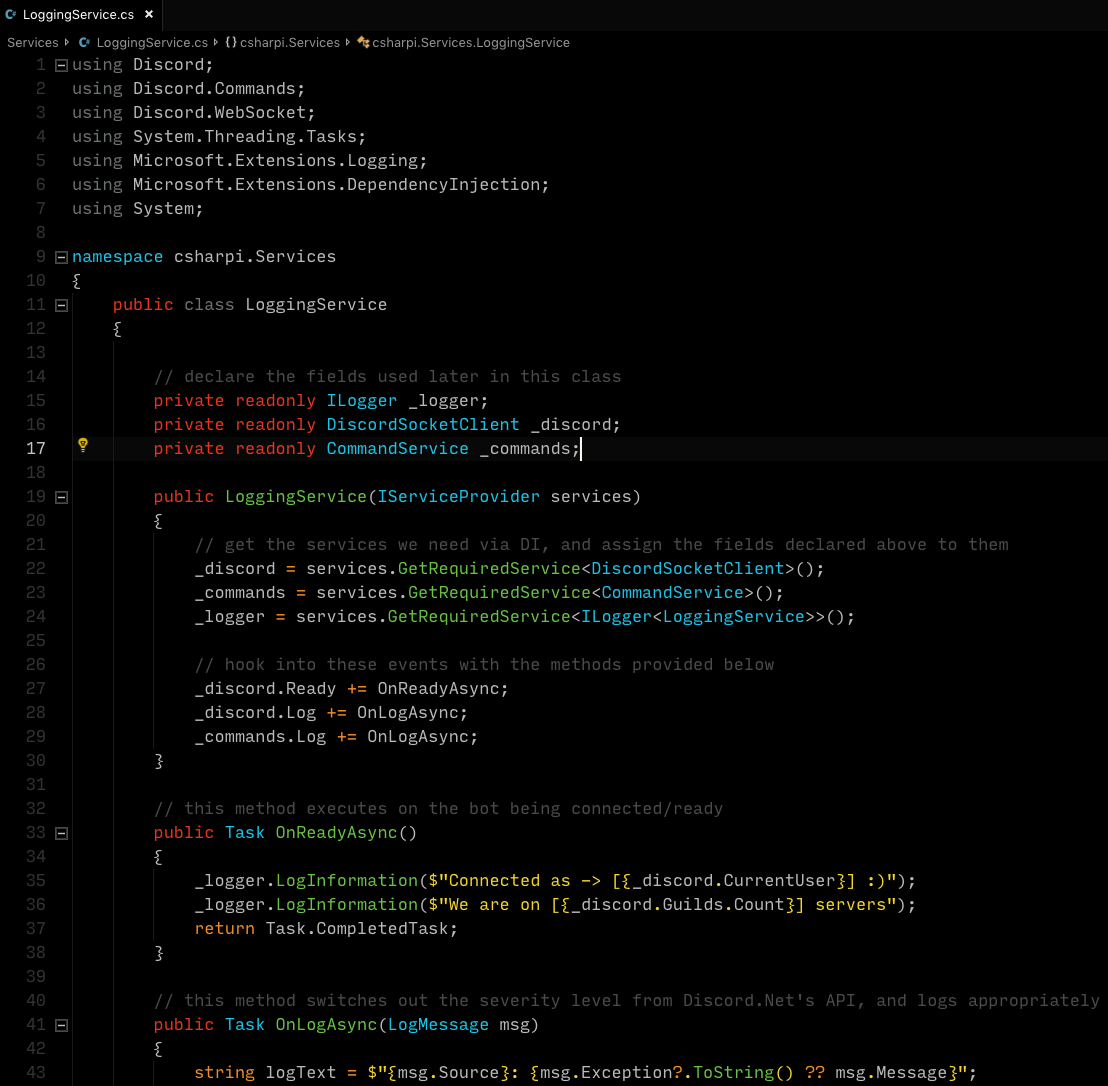Click the csharpi.Services.LoggingService breadcrumb item
Viewport: 1108px width, 1086px height.
470,42
